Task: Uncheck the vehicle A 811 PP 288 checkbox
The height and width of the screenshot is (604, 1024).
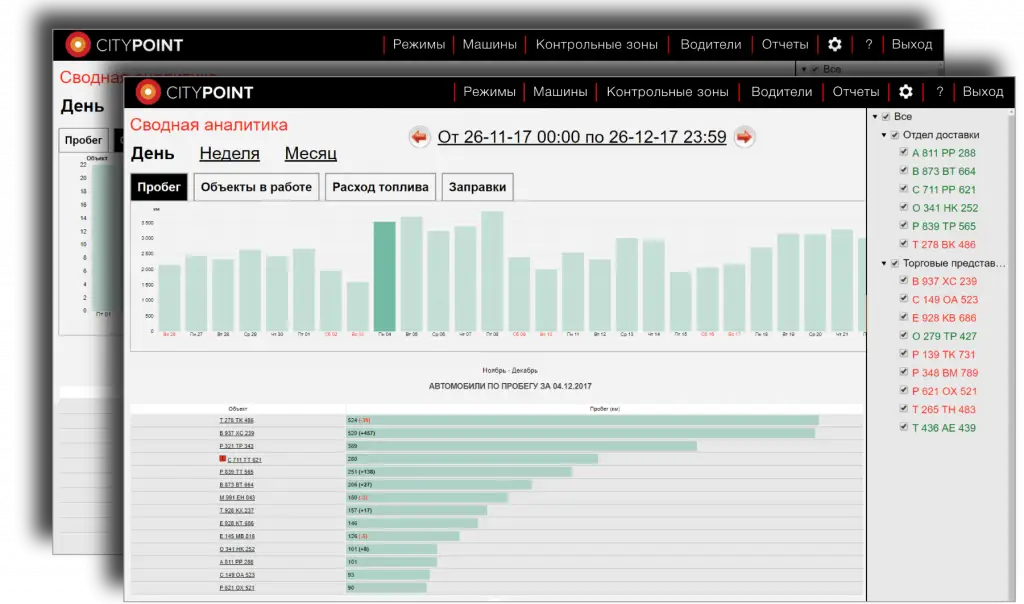Action: 904,153
